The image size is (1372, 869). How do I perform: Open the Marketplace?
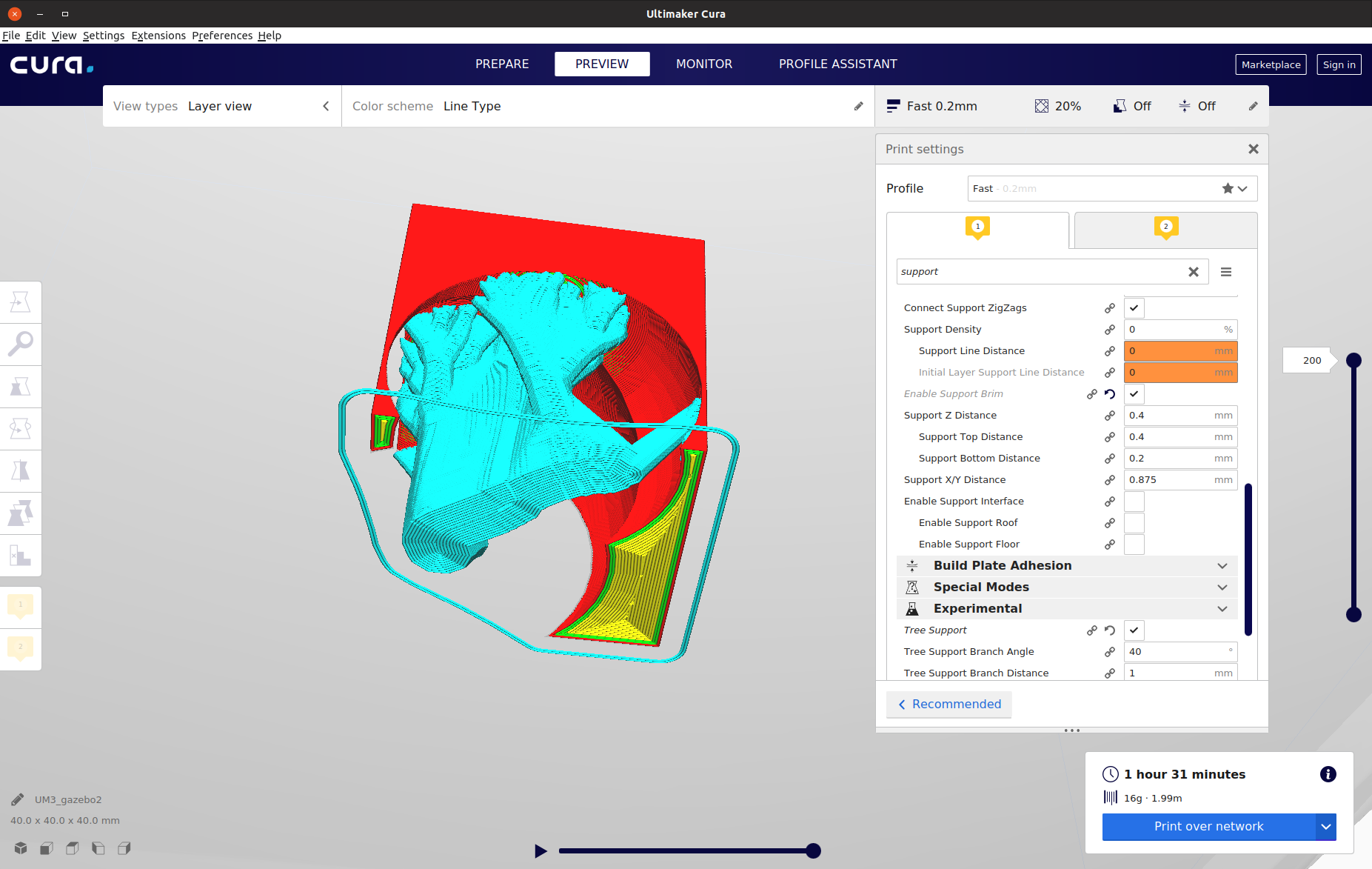(x=1271, y=64)
